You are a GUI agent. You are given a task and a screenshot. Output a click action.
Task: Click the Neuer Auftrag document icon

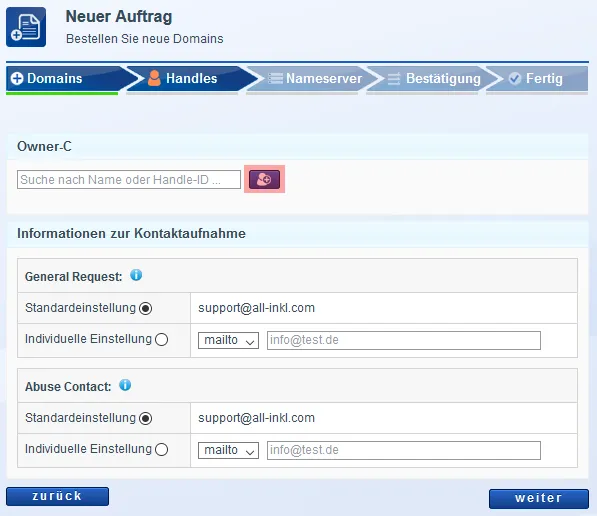(x=26, y=27)
